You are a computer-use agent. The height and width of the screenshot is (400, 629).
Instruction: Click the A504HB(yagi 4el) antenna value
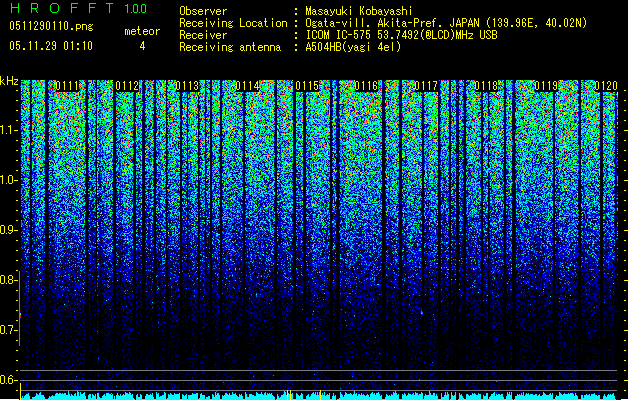tap(353, 47)
